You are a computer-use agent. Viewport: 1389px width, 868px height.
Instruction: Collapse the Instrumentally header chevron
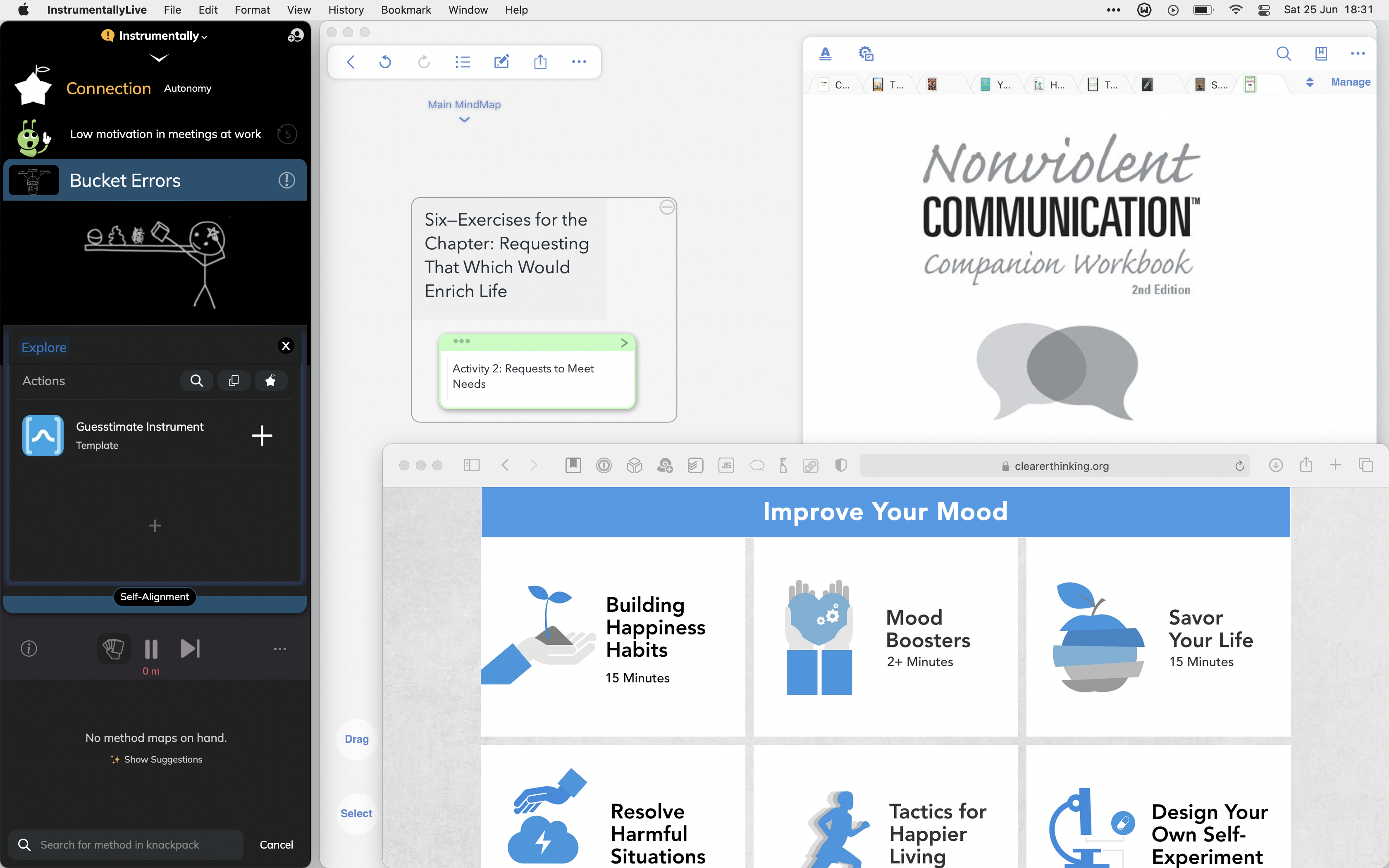point(158,57)
